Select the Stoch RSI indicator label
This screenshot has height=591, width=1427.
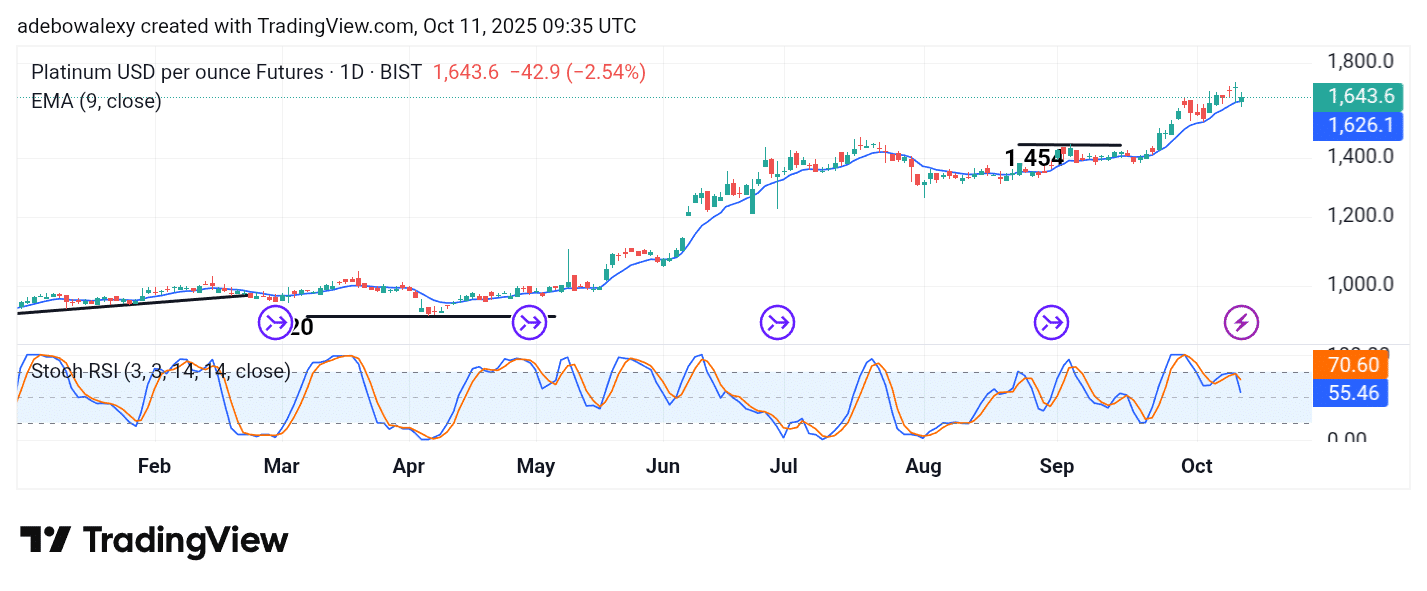pyautogui.click(x=161, y=372)
